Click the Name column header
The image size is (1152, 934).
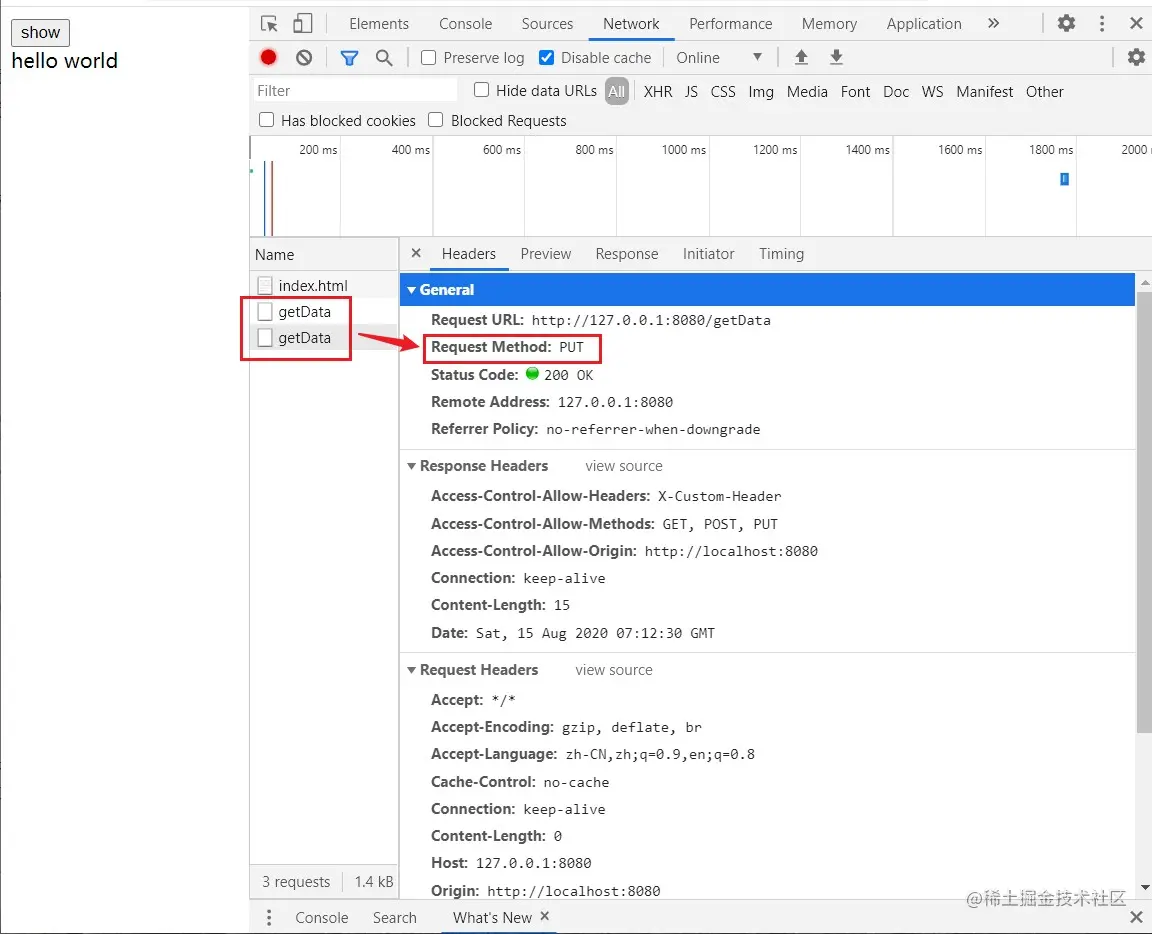(x=324, y=254)
